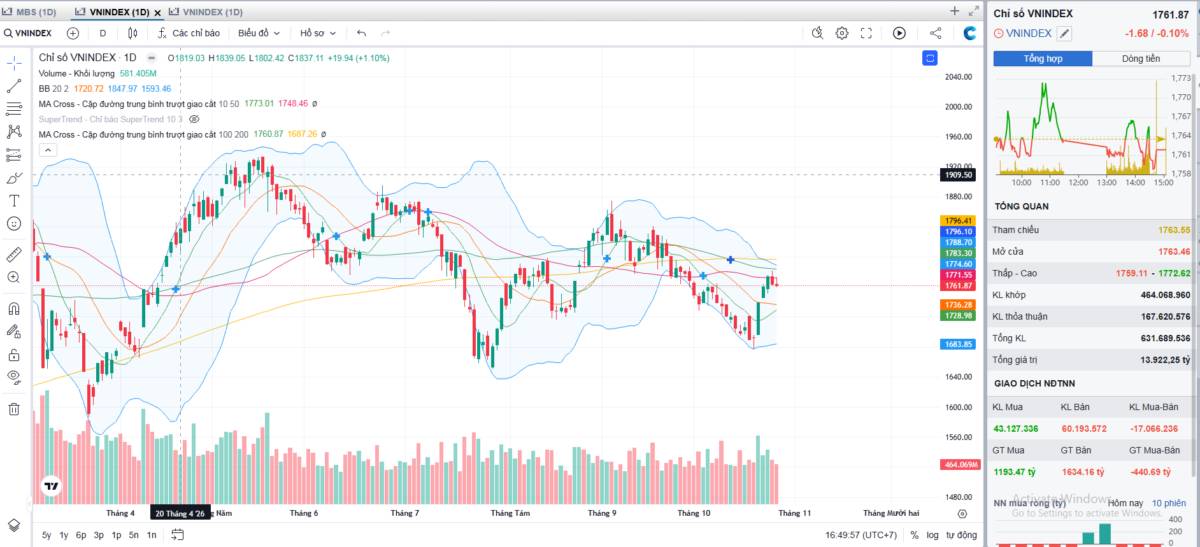Open the Các chỉ báo indicators dialog
Image resolution: width=1200 pixels, height=547 pixels.
point(187,33)
